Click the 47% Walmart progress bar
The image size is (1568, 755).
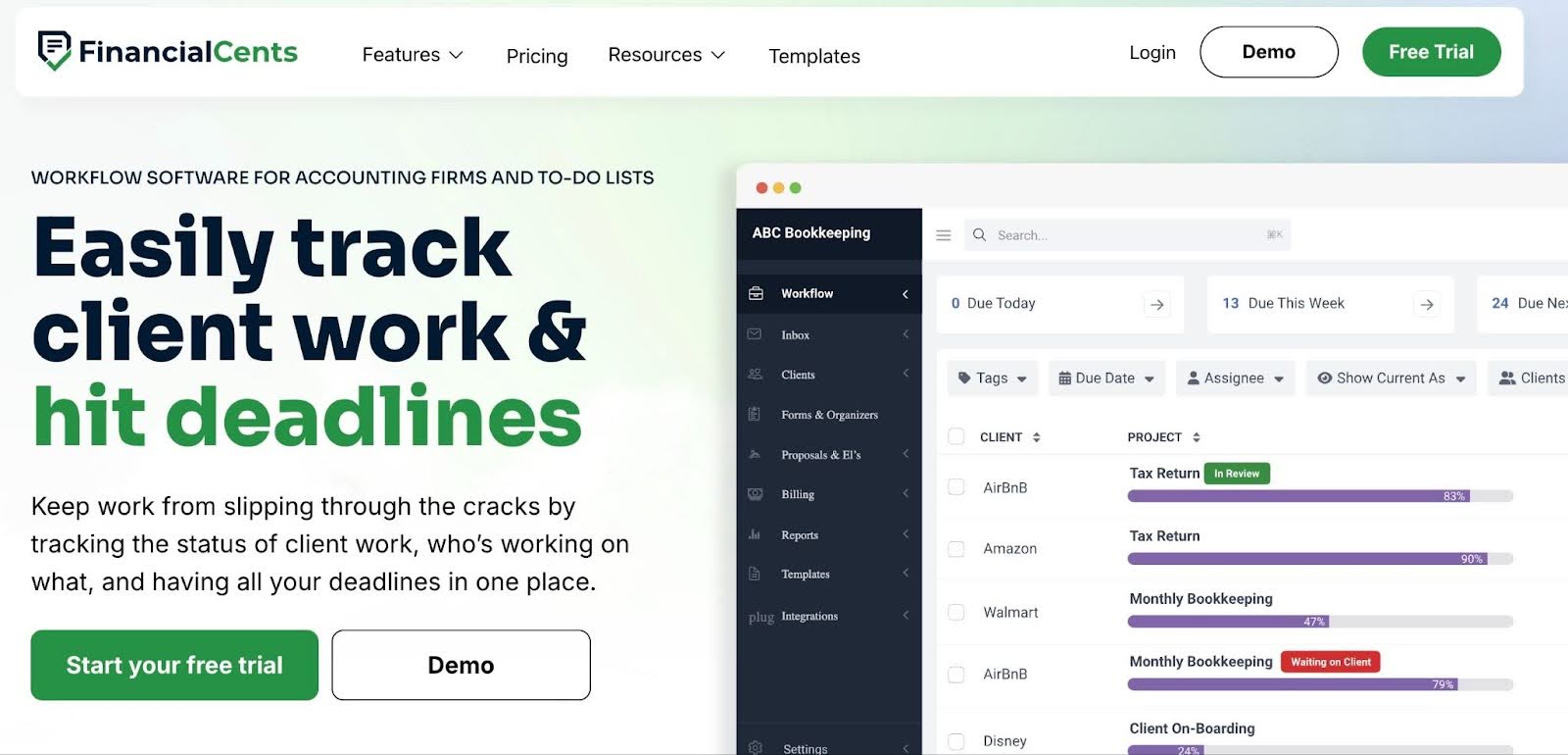1320,622
